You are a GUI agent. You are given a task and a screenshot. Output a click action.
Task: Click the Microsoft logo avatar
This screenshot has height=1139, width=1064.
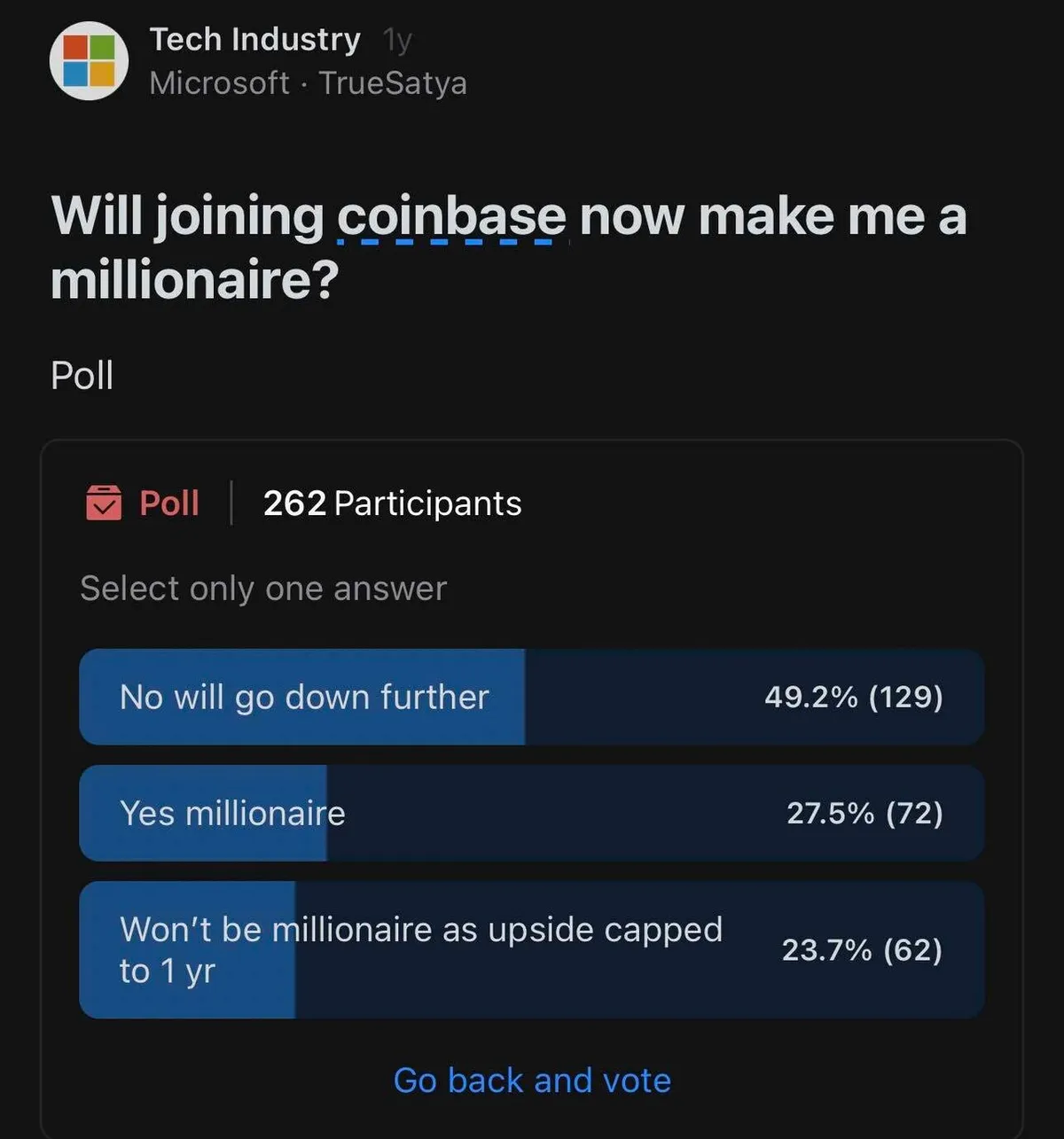coord(89,60)
